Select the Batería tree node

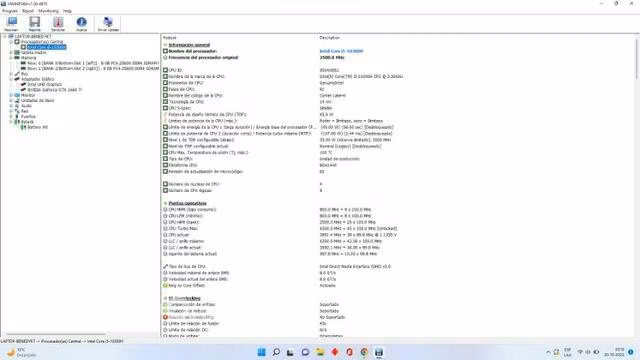coord(28,122)
